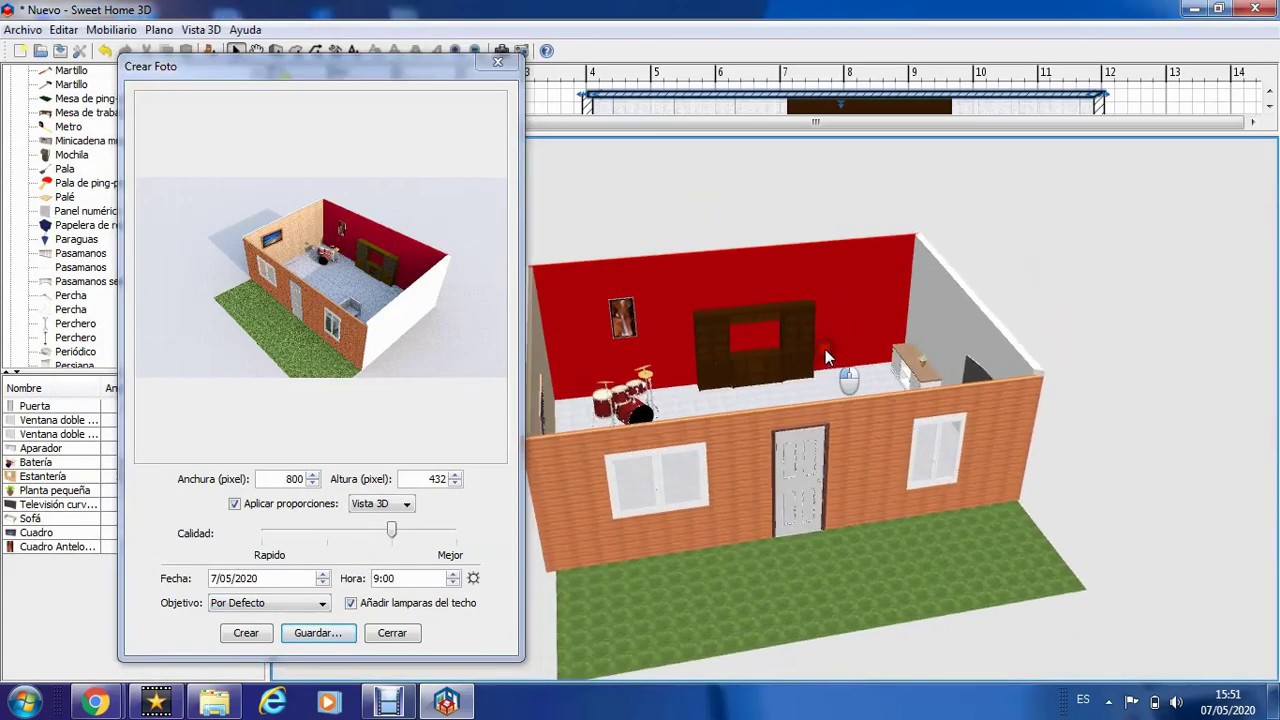Open the Vista 3D menu
This screenshot has width=1280, height=720.
[201, 30]
